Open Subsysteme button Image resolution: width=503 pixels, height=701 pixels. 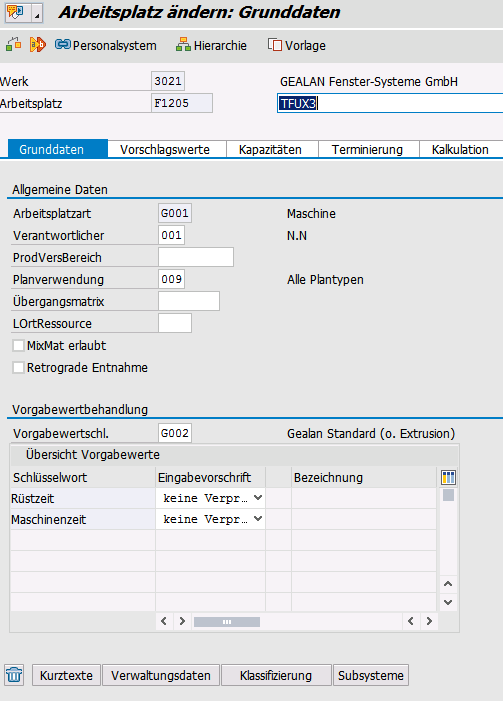pyautogui.click(x=371, y=675)
